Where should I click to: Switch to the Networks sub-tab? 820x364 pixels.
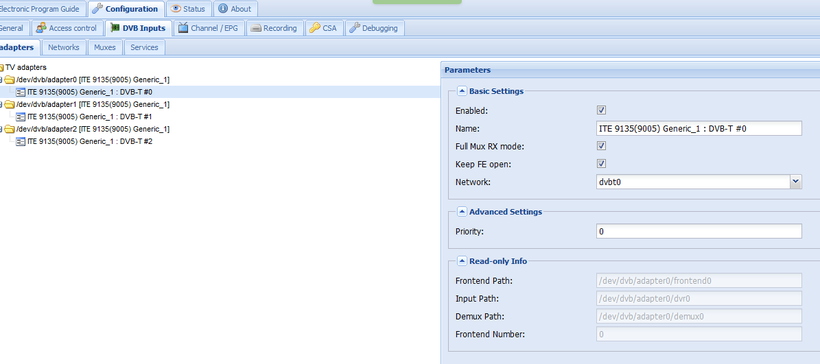point(64,48)
